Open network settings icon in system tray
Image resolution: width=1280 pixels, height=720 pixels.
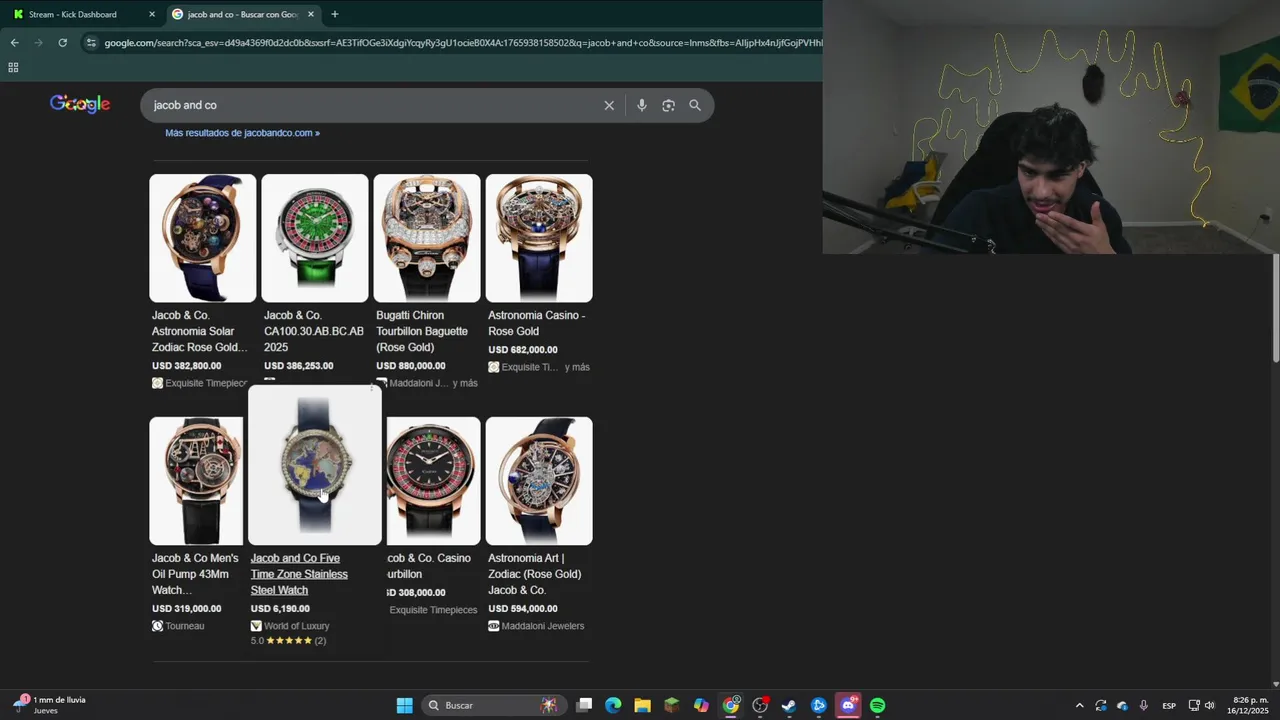[1194, 705]
